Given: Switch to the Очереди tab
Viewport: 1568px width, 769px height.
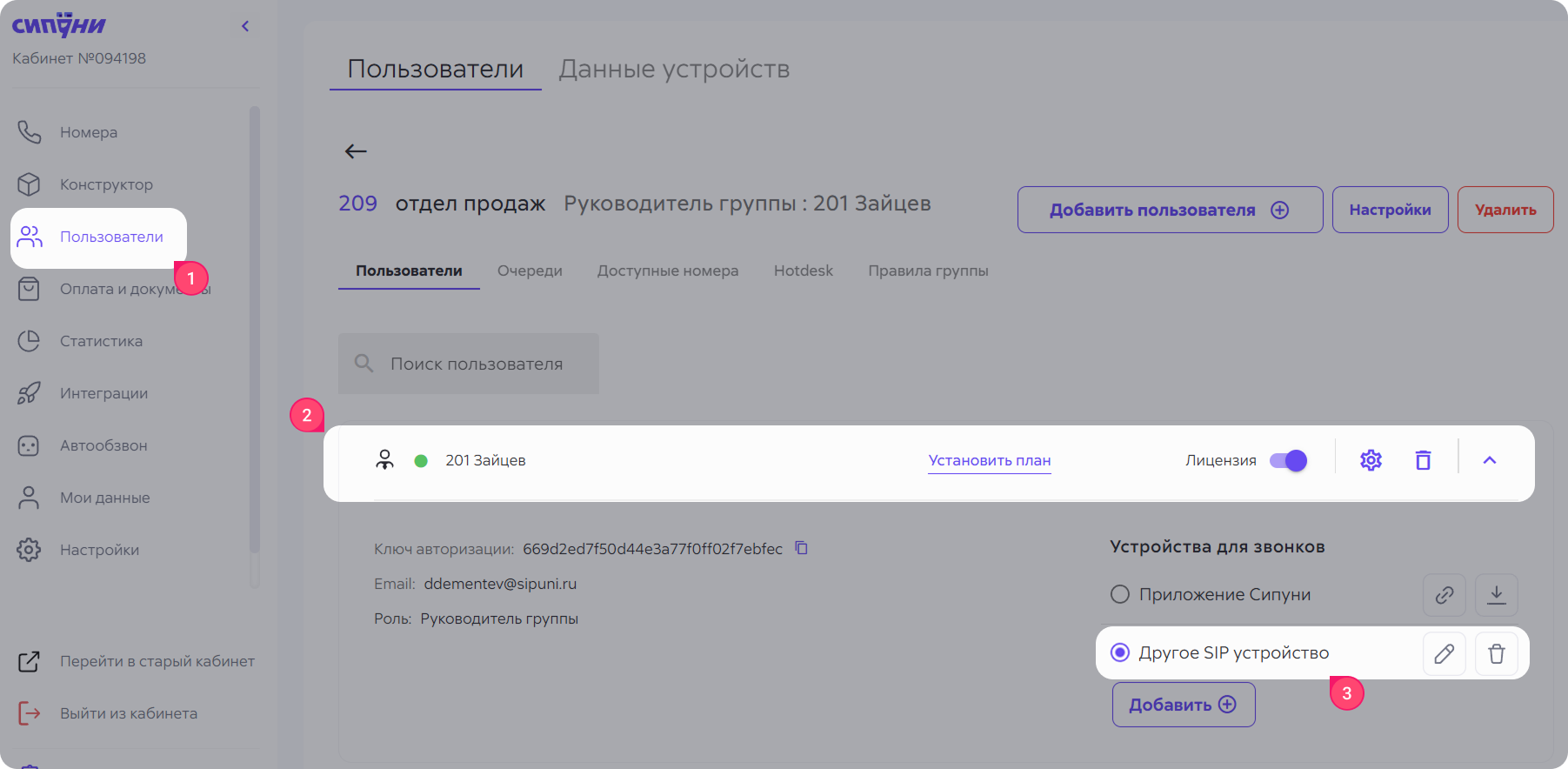Looking at the screenshot, I should (x=530, y=271).
